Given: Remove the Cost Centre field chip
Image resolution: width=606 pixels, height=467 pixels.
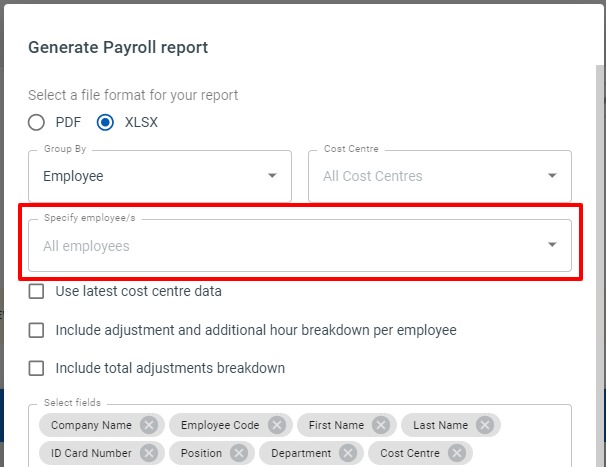Looking at the screenshot, I should pos(457,453).
